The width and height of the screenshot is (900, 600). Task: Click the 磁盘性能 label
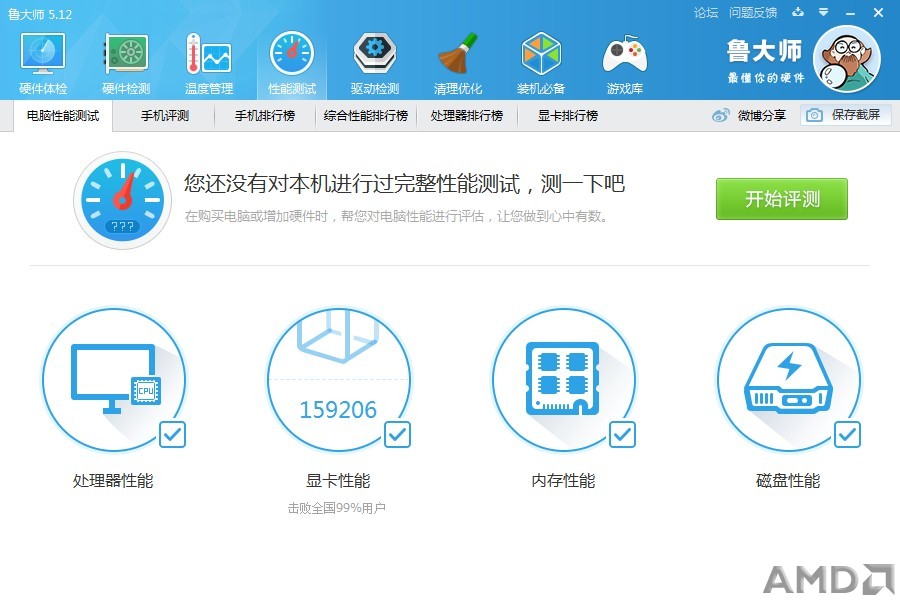click(788, 481)
